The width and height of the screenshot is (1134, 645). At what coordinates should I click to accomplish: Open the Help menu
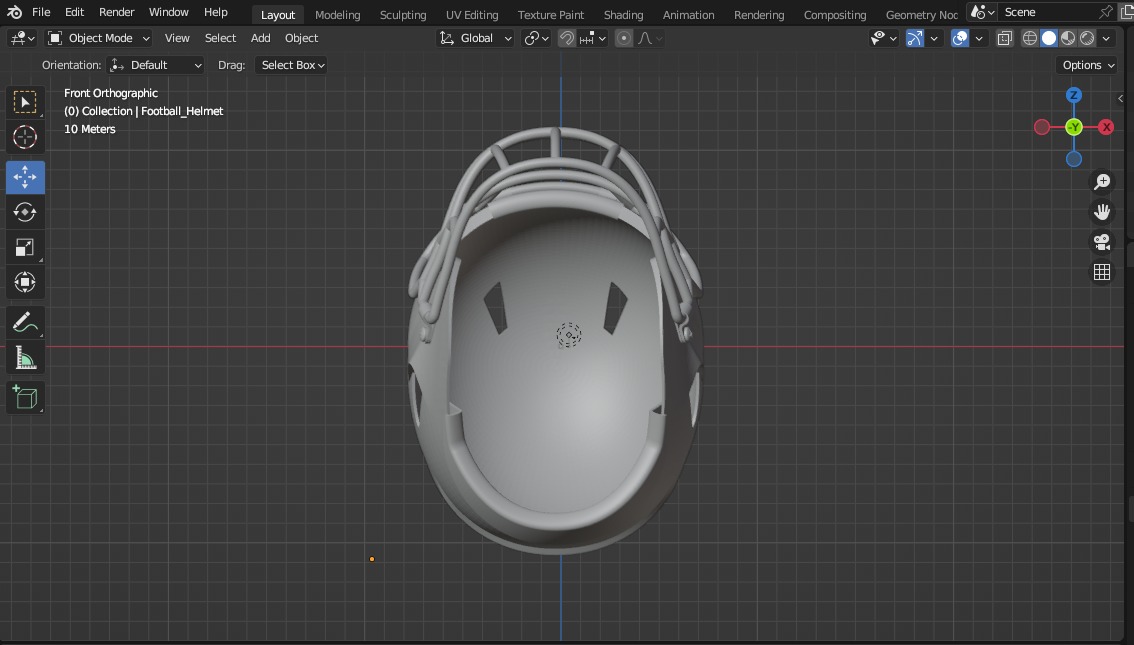pos(216,12)
